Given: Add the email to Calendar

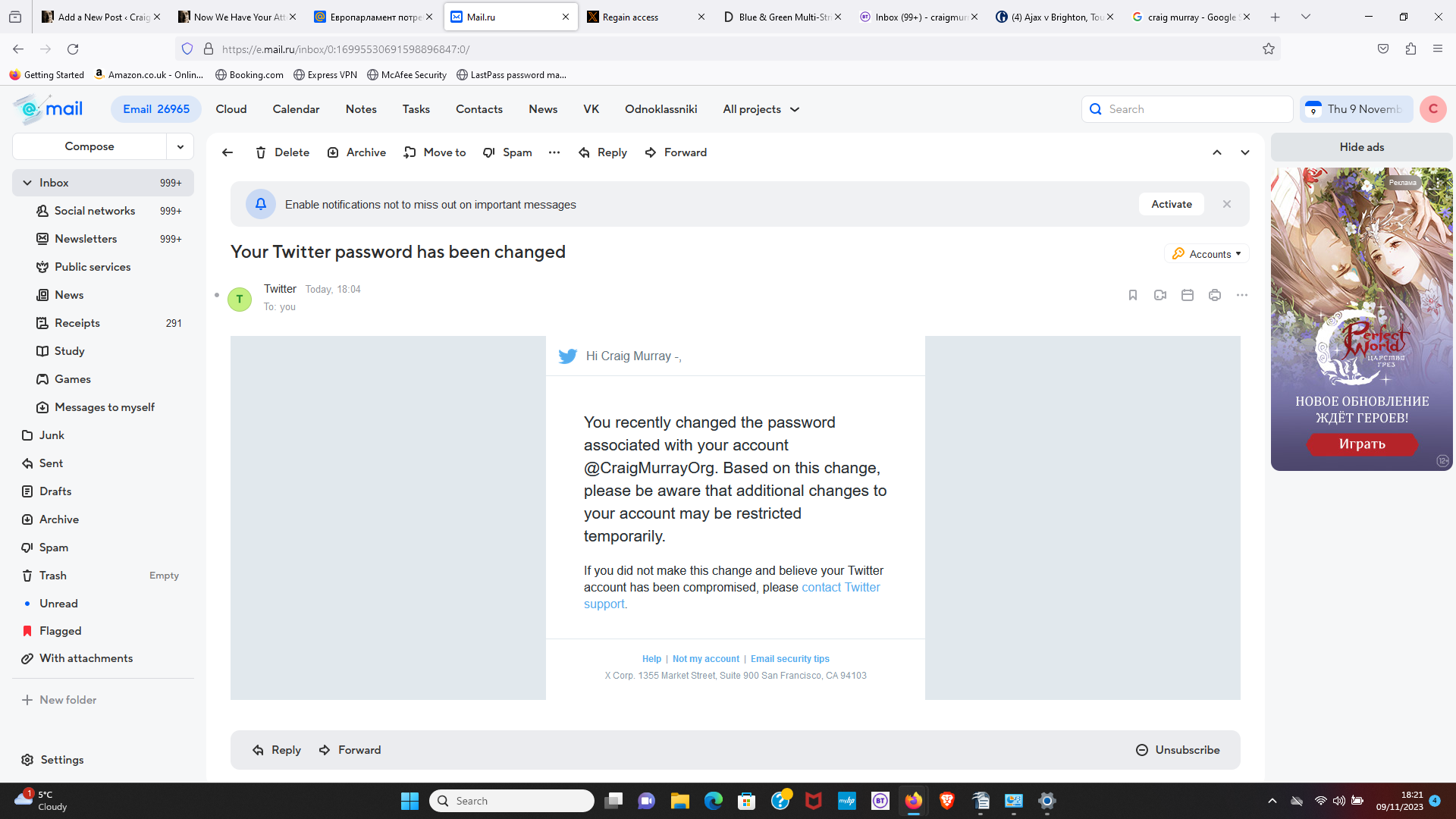Looking at the screenshot, I should [1188, 295].
